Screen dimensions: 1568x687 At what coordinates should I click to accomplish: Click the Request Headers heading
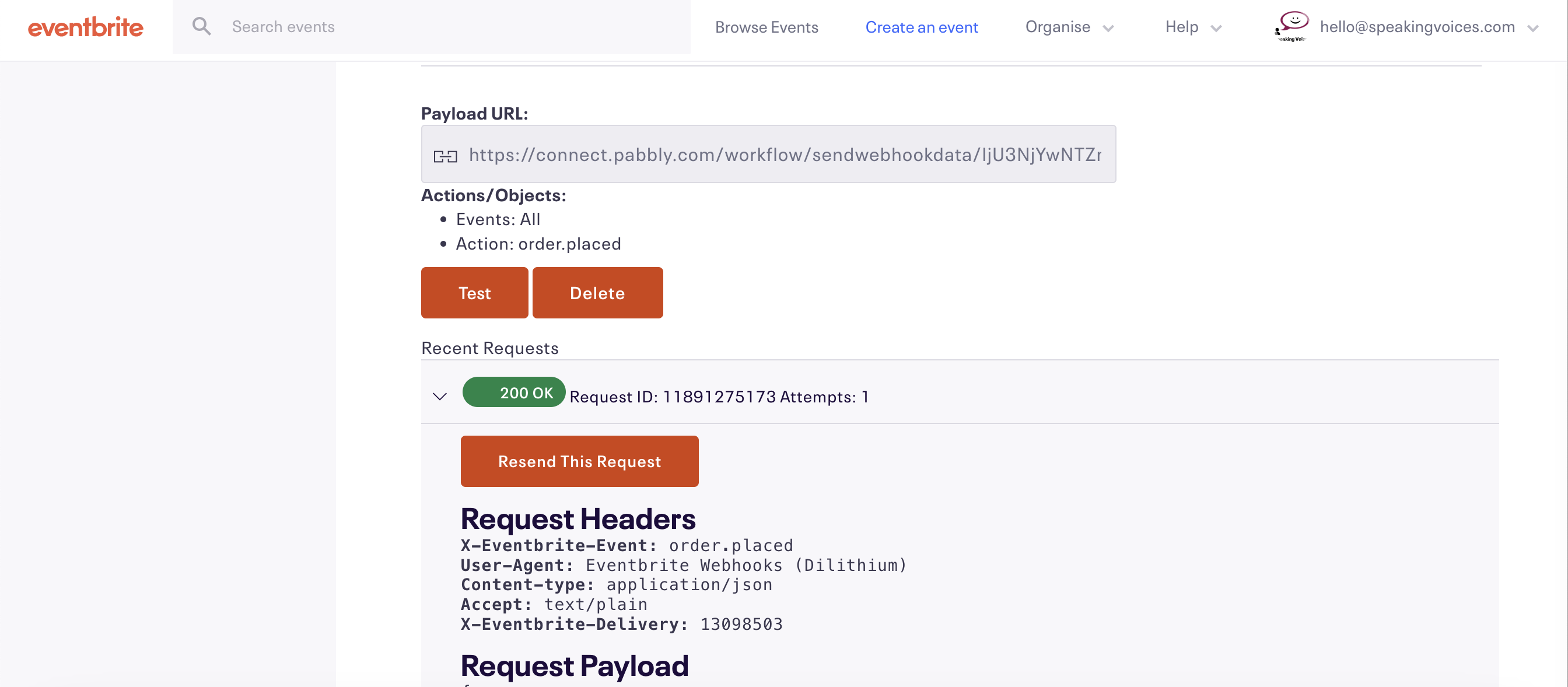pyautogui.click(x=578, y=519)
